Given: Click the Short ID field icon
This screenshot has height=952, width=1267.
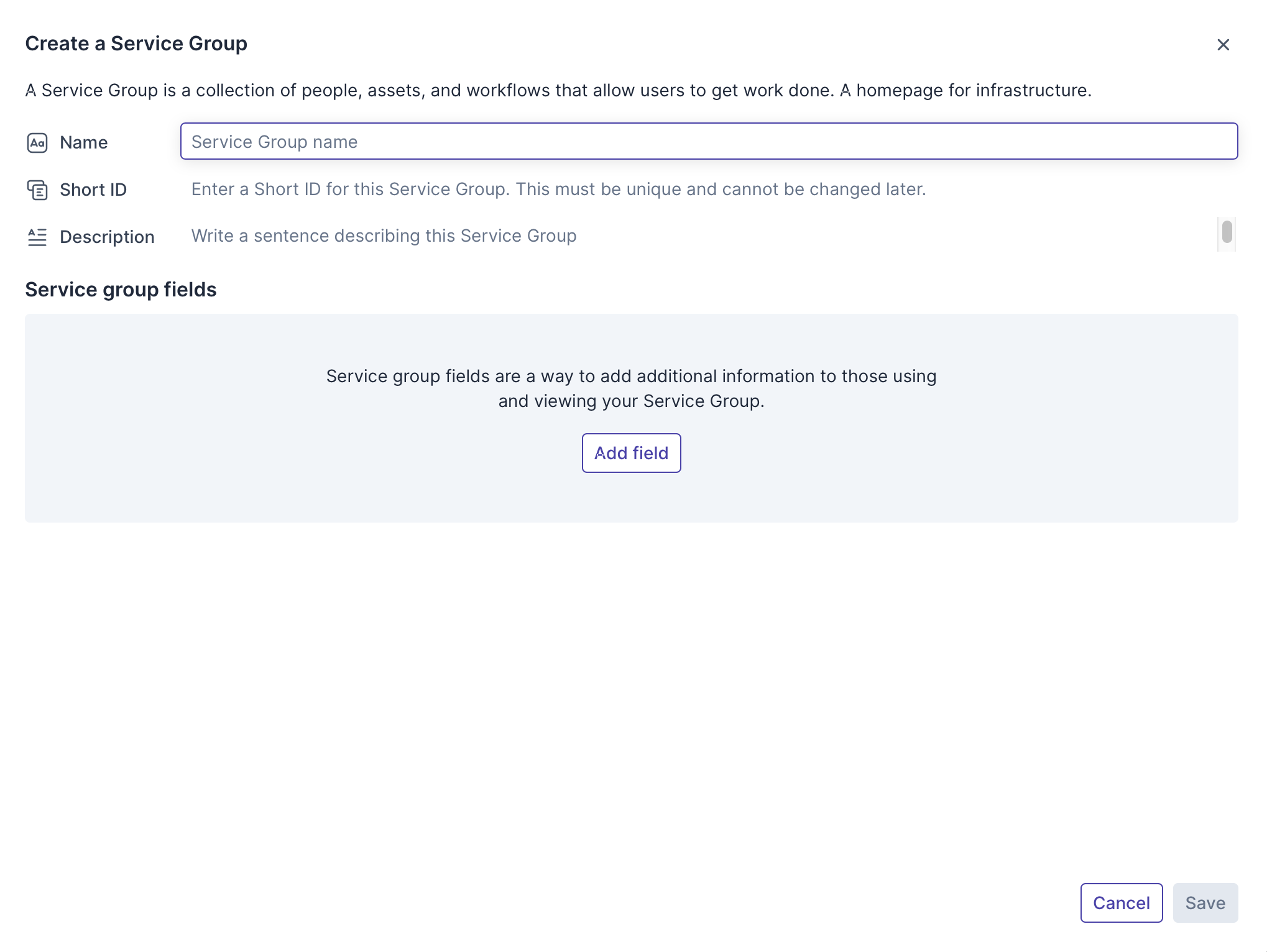Looking at the screenshot, I should tap(37, 190).
